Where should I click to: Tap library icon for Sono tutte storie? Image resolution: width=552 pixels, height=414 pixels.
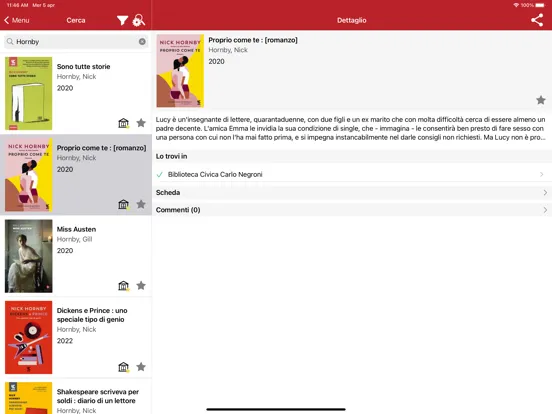[x=124, y=123]
